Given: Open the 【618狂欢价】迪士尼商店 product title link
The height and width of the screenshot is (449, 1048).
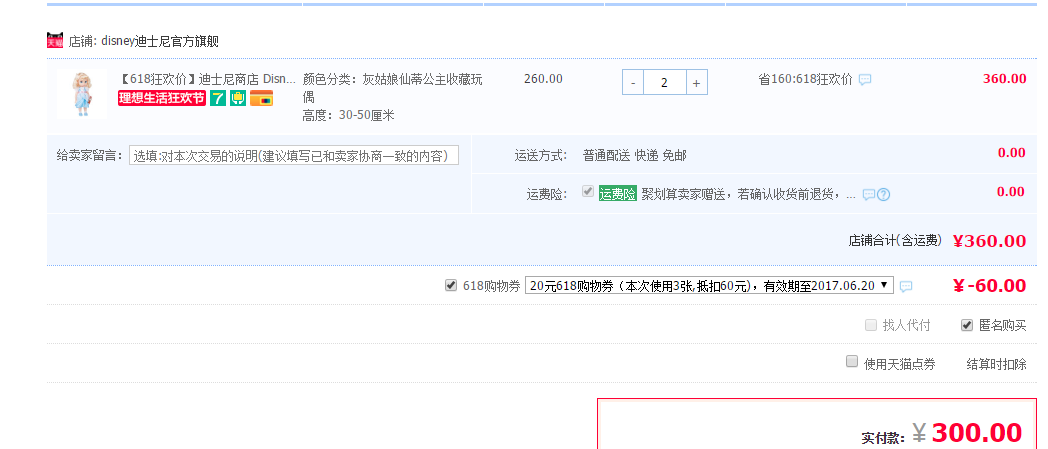Looking at the screenshot, I should pos(207,79).
